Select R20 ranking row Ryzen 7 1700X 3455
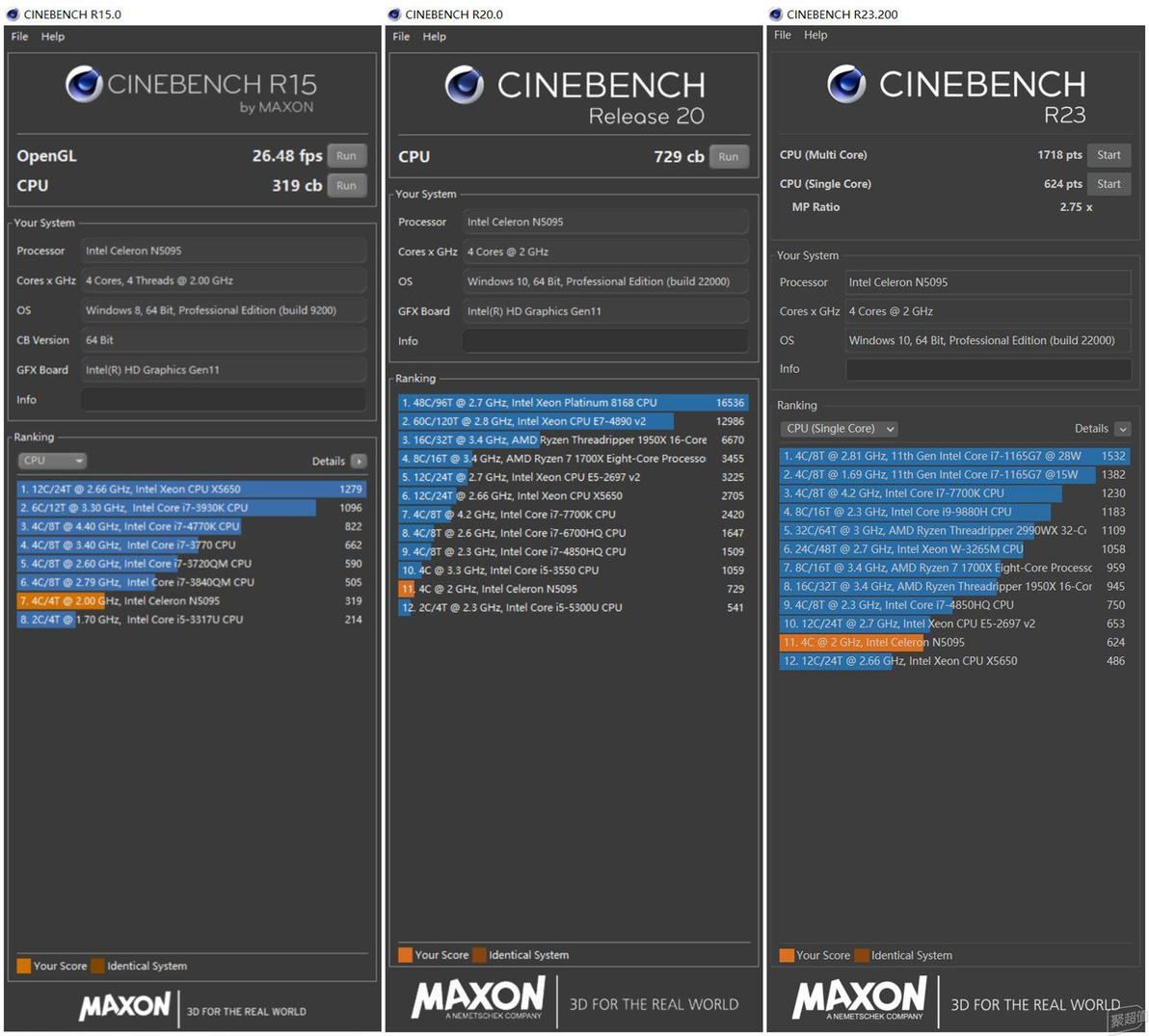The height and width of the screenshot is (1036, 1149). point(573,459)
